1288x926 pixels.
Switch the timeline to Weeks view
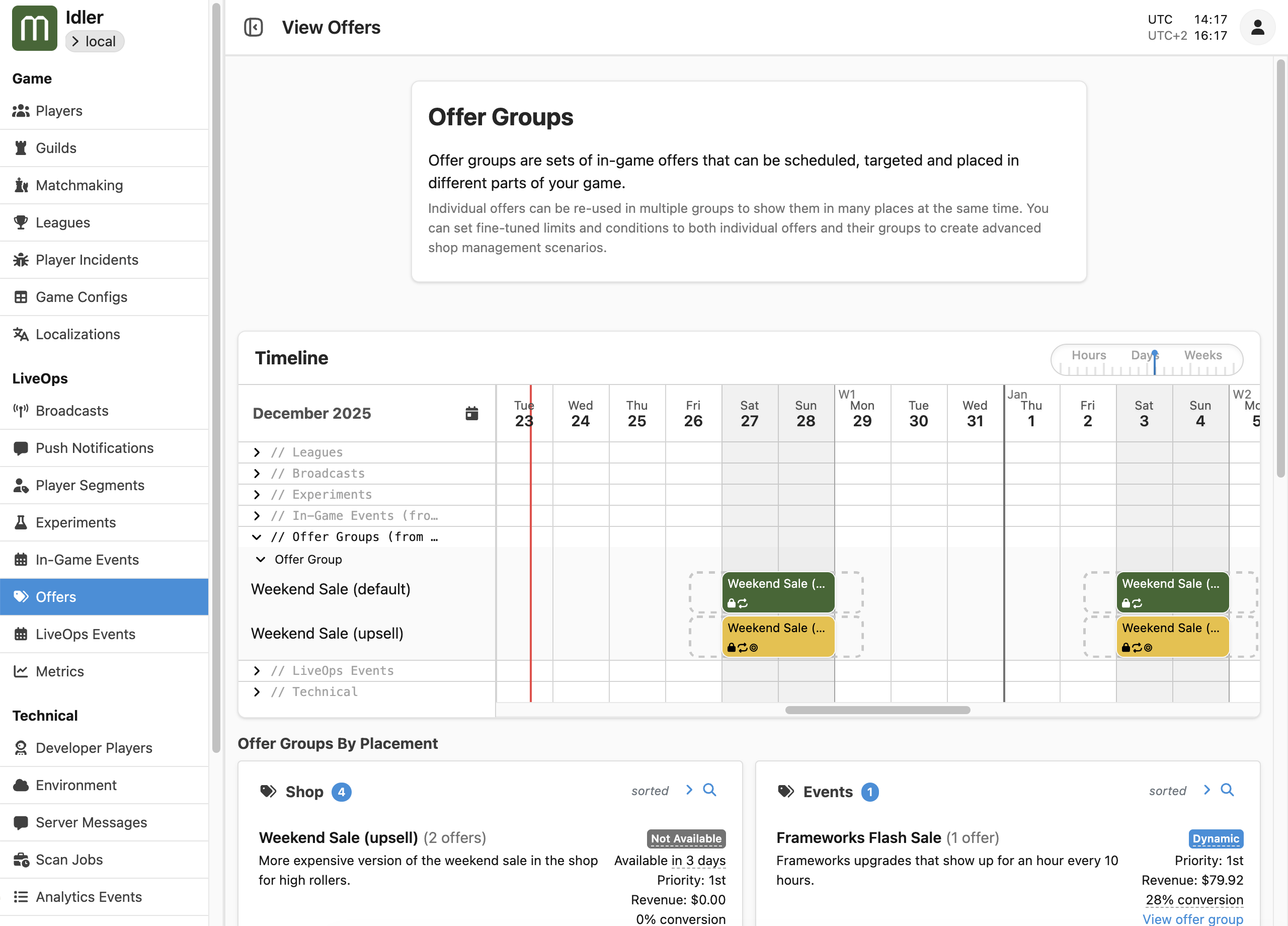pos(1203,355)
